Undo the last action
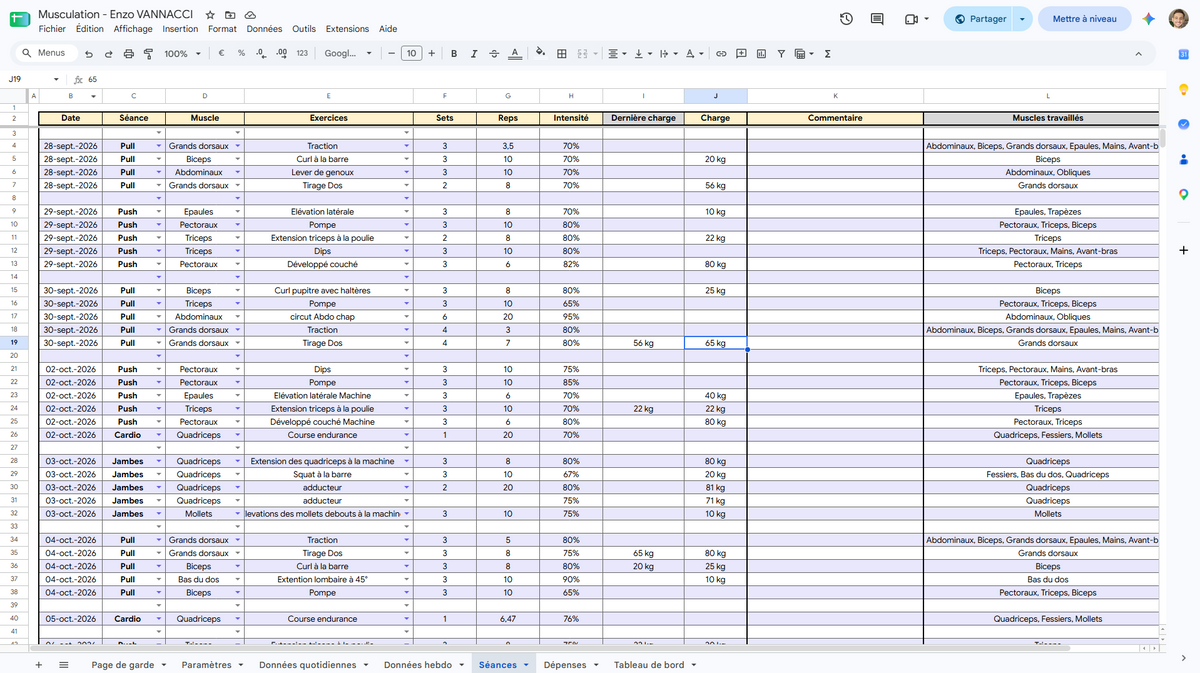1200x673 pixels. (x=90, y=54)
